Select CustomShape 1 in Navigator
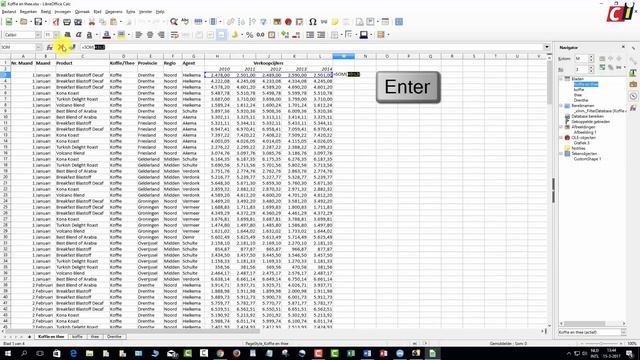640x360 pixels. (587, 159)
